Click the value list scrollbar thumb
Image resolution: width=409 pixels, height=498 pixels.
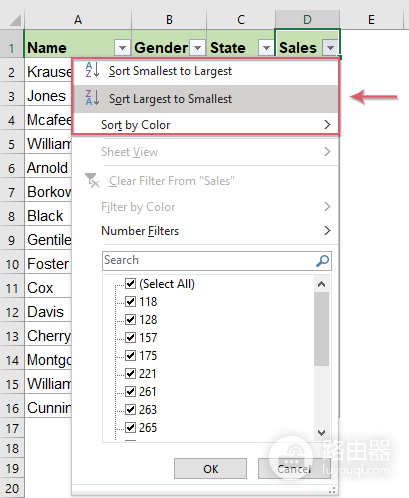tap(321, 329)
